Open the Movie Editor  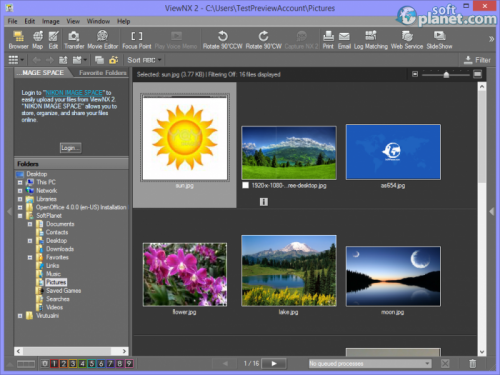pos(103,40)
